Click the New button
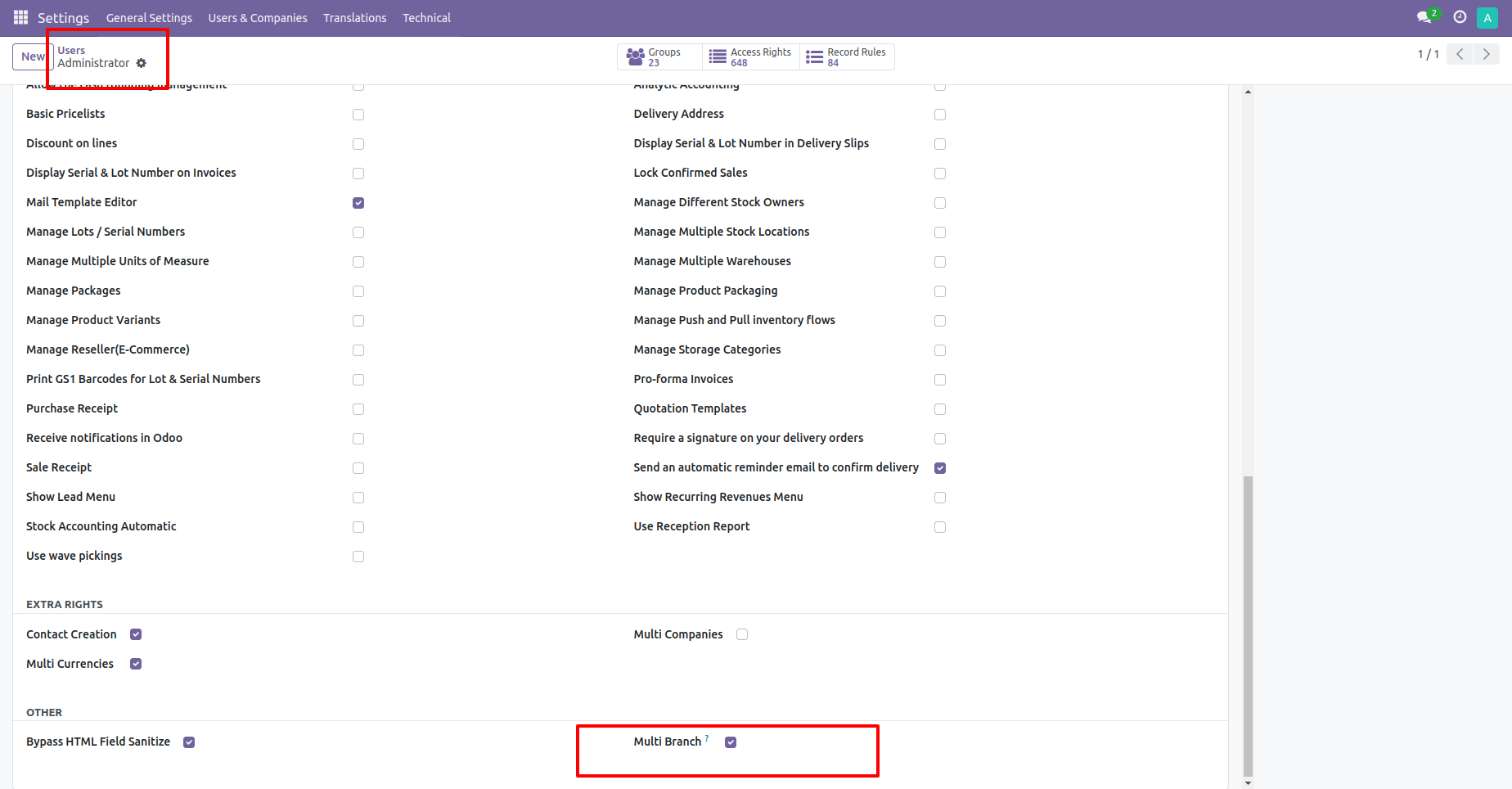Screen dimensions: 1512x789 pyautogui.click(x=33, y=56)
